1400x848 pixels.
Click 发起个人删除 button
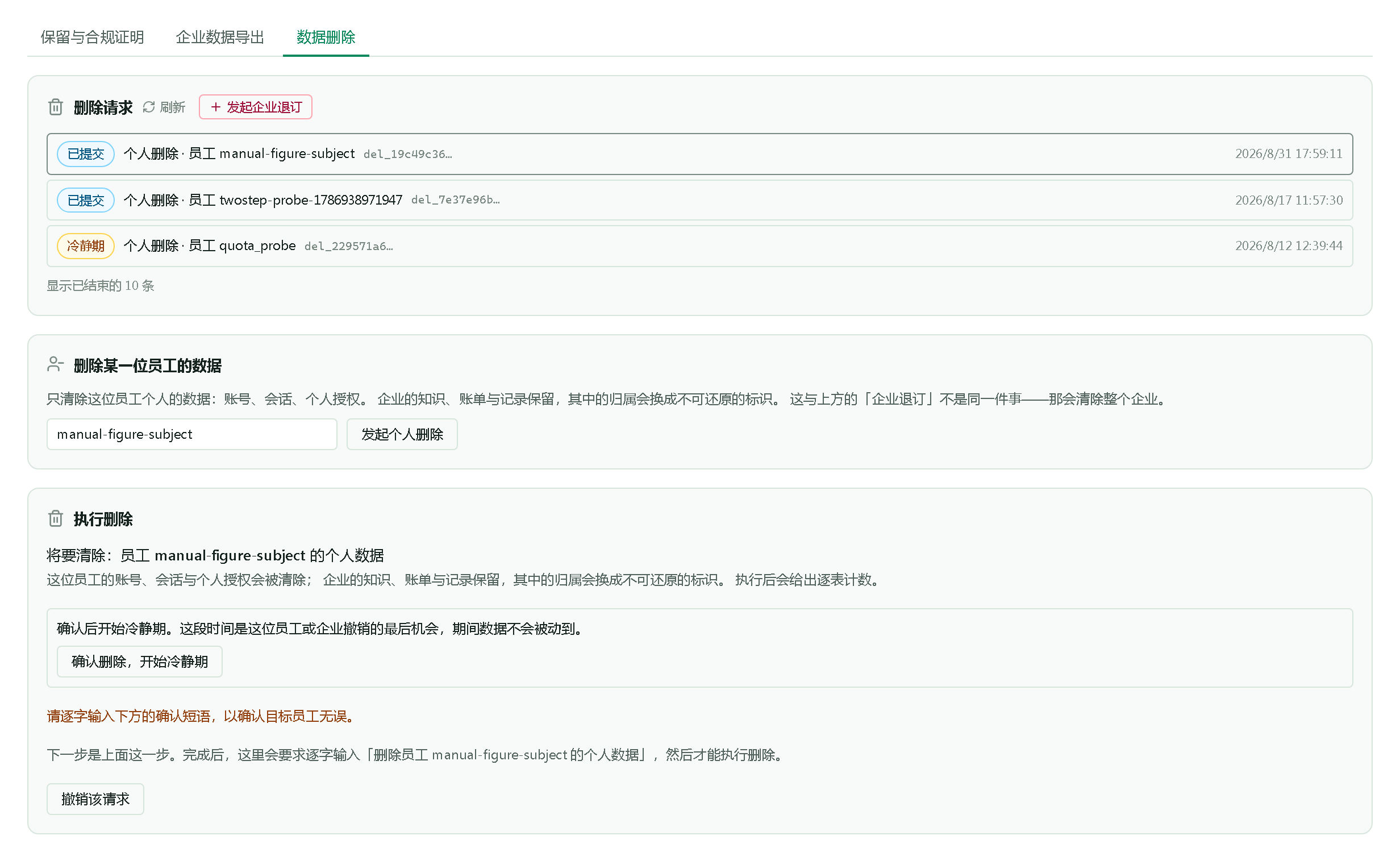coord(402,434)
